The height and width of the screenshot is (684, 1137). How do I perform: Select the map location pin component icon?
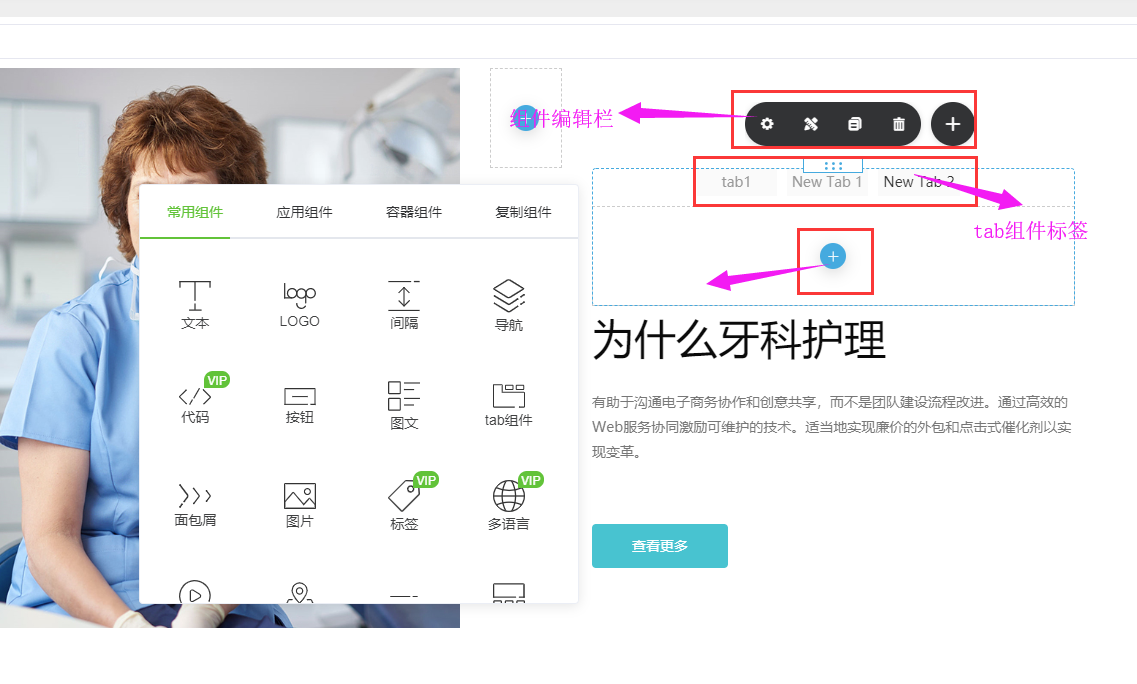coord(299,593)
